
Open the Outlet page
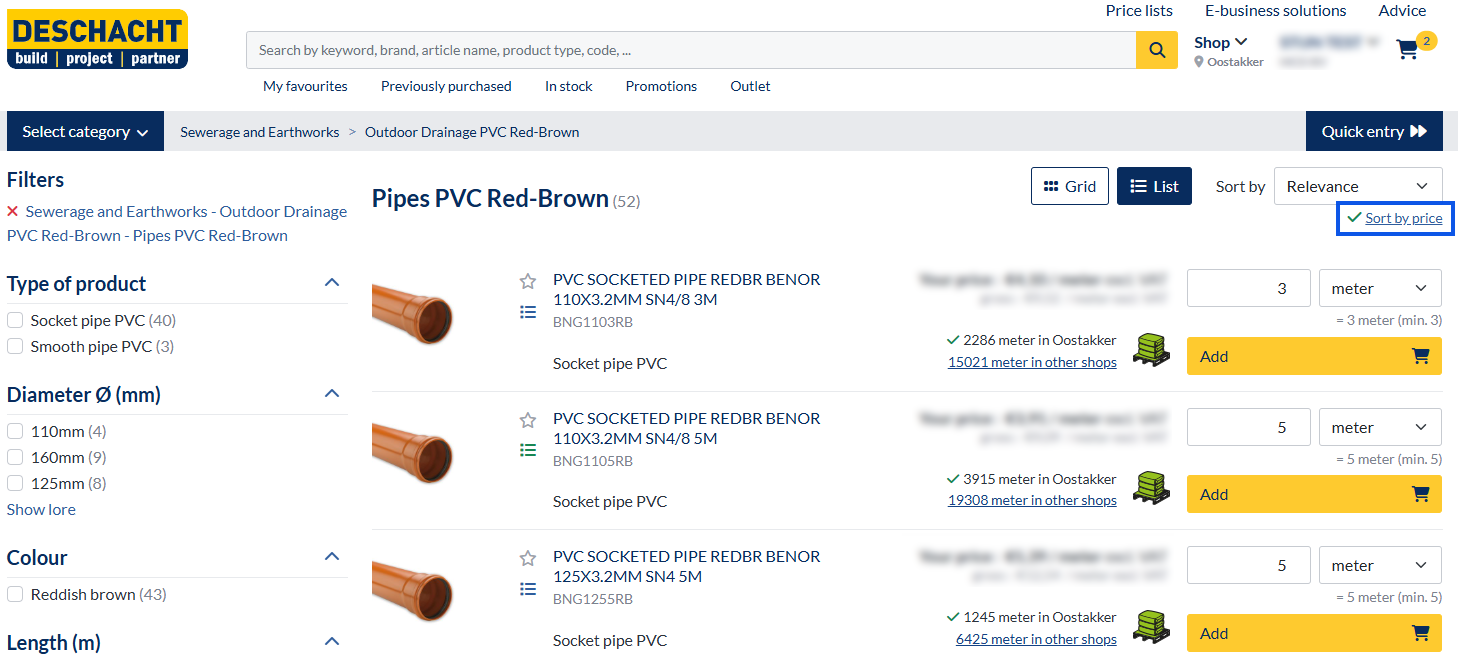[x=750, y=86]
